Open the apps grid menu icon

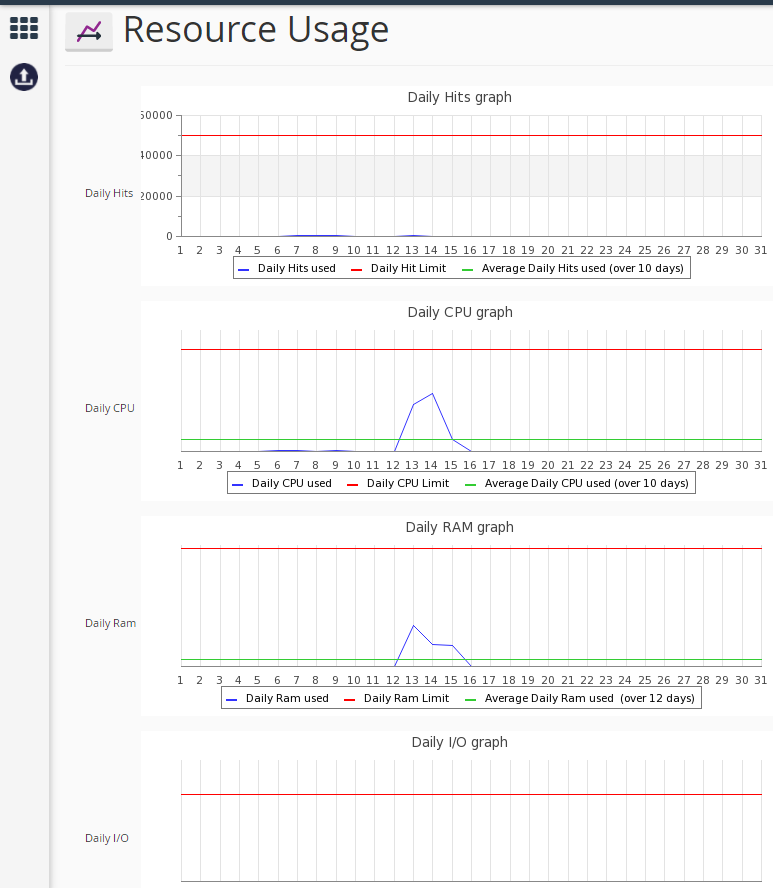point(24,28)
